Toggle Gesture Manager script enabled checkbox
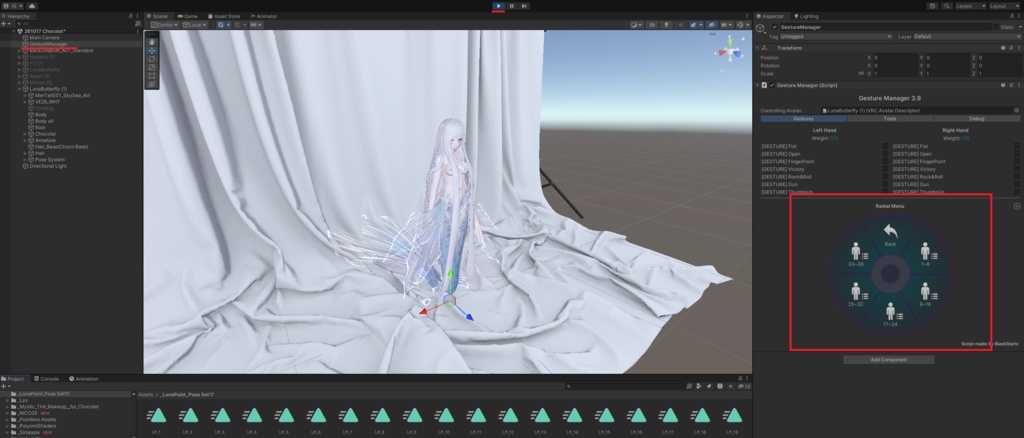This screenshot has height=438, width=1024. coord(771,85)
